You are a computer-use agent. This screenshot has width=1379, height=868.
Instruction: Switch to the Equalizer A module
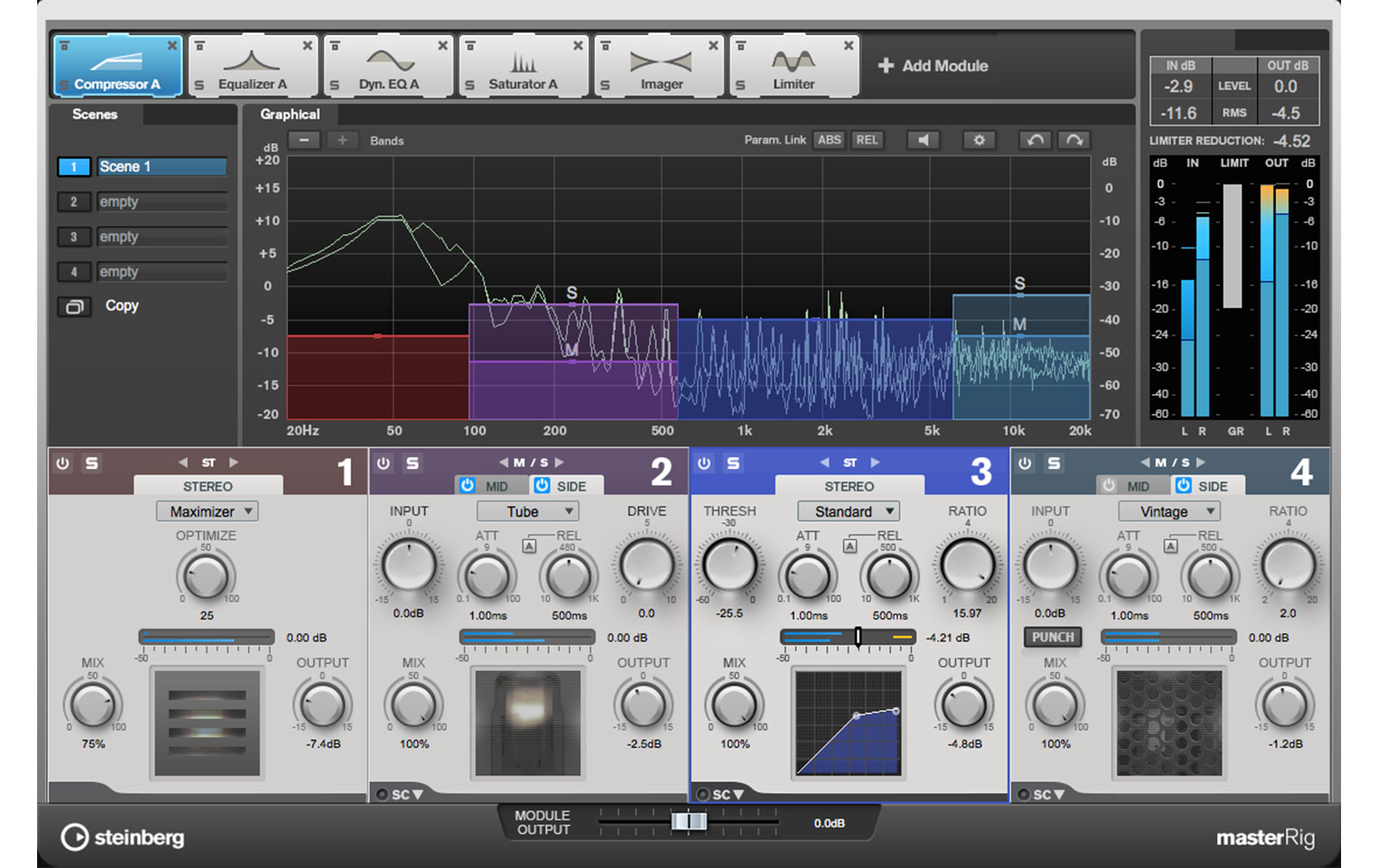pos(253,66)
